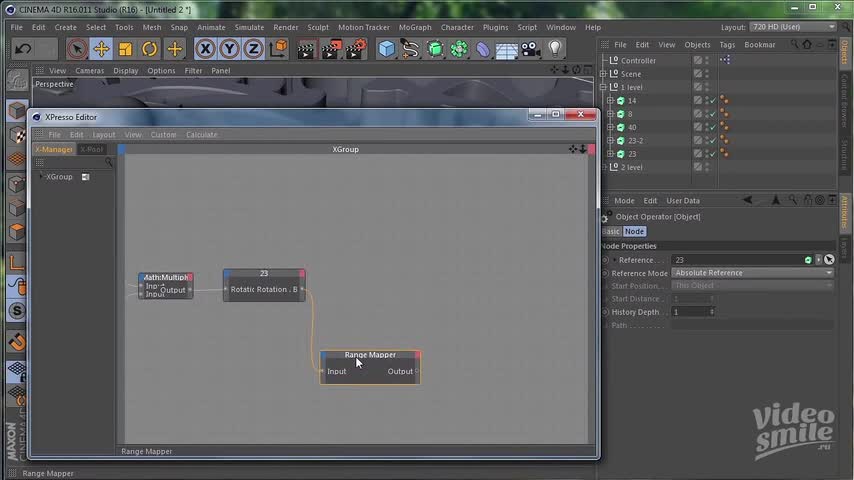The height and width of the screenshot is (480, 854).
Task: Select the Points mode icon
Action: [x=17, y=184]
